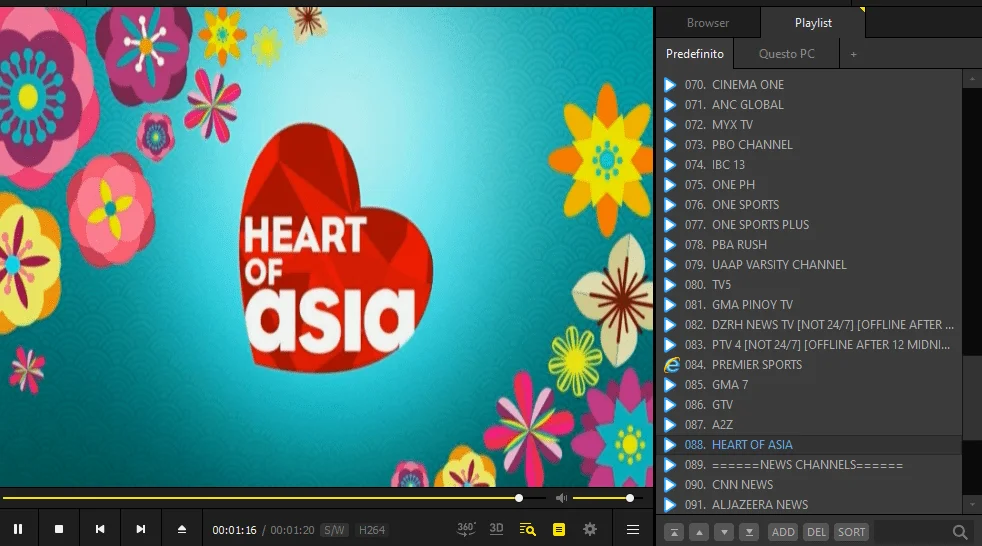Viewport: 982px width, 546px height.
Task: Click the SORT playlist button
Action: pos(851,532)
